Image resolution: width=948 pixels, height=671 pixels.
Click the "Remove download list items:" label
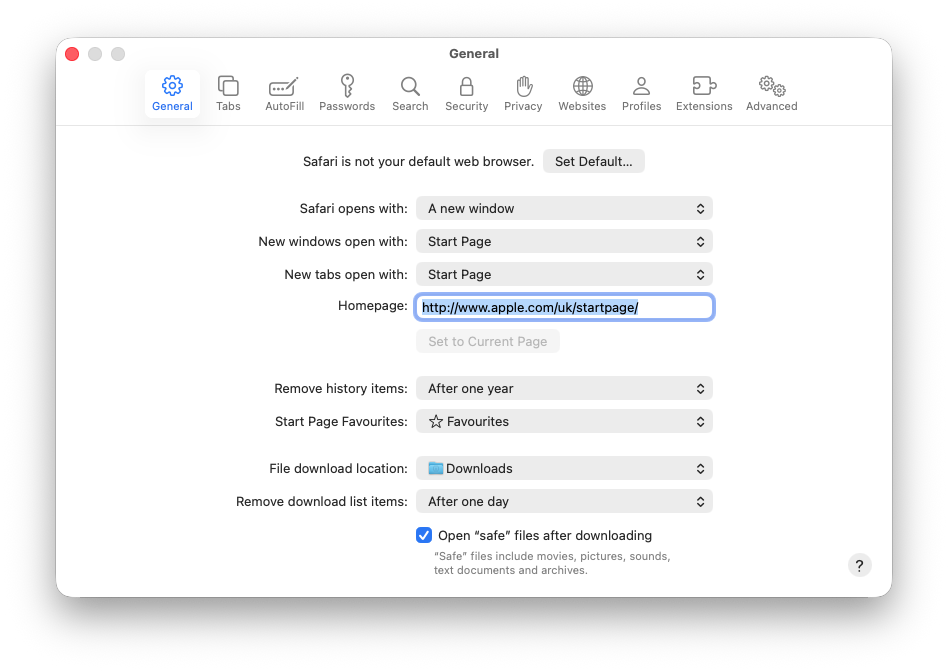[322, 502]
